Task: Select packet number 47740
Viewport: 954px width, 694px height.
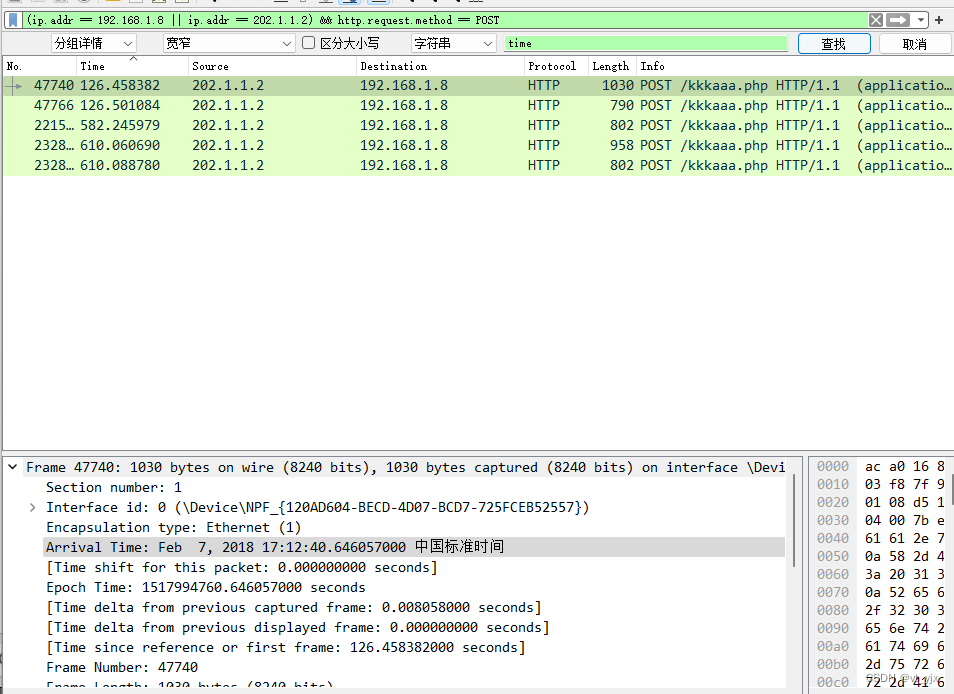Action: 478,85
